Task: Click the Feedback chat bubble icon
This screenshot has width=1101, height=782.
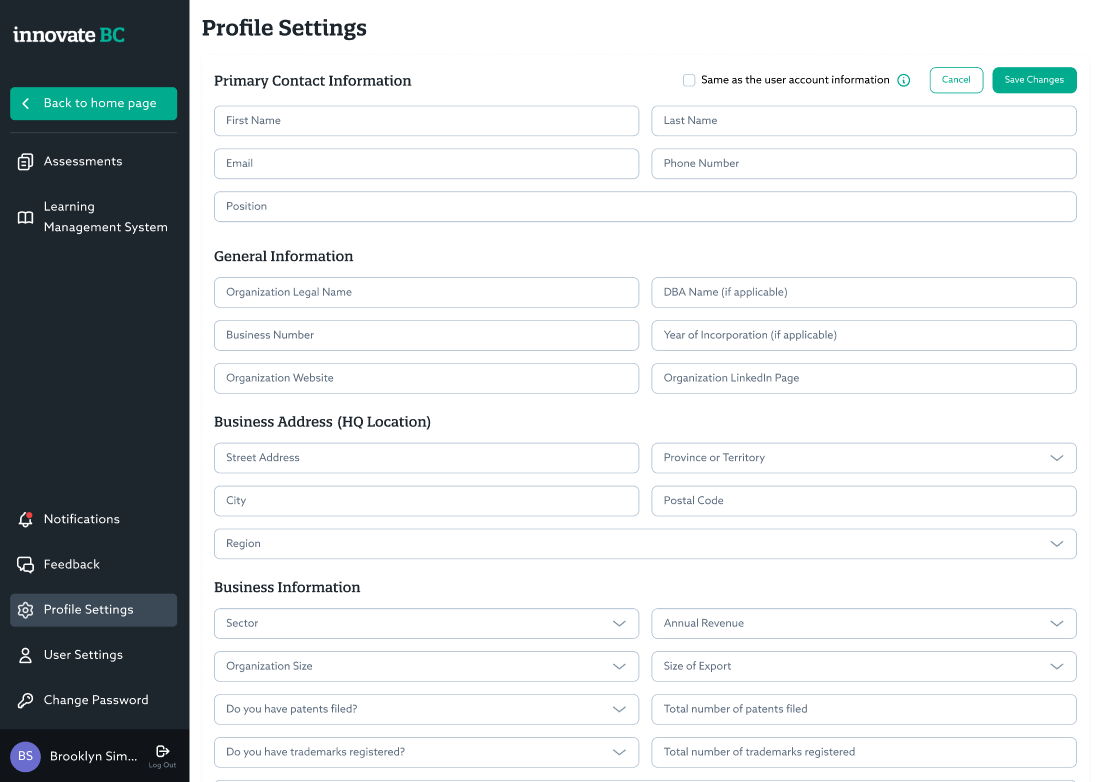Action: coord(25,565)
